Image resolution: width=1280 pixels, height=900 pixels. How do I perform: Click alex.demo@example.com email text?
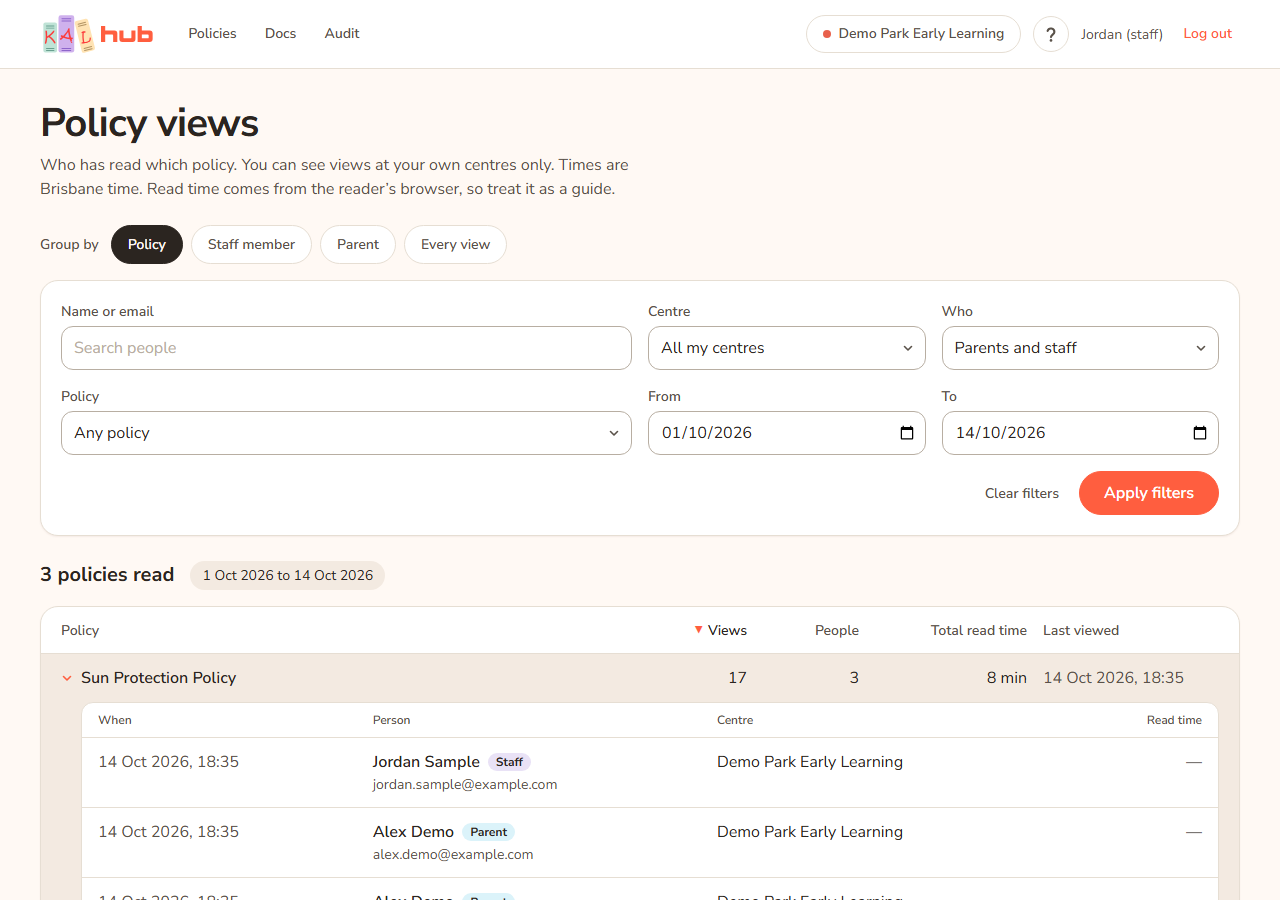pyautogui.click(x=453, y=855)
